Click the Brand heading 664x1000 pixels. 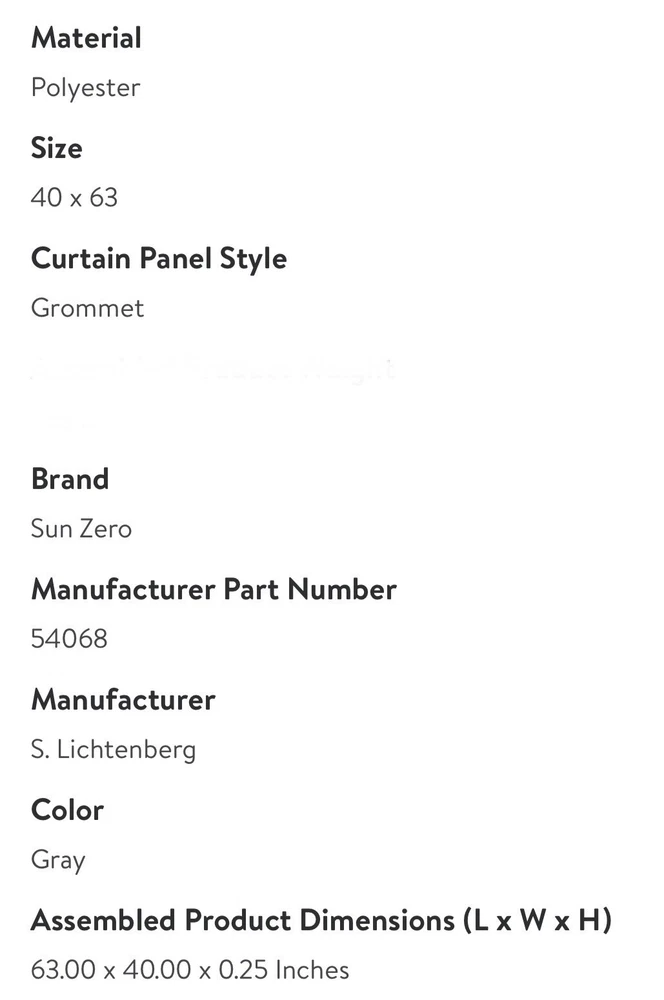click(69, 479)
